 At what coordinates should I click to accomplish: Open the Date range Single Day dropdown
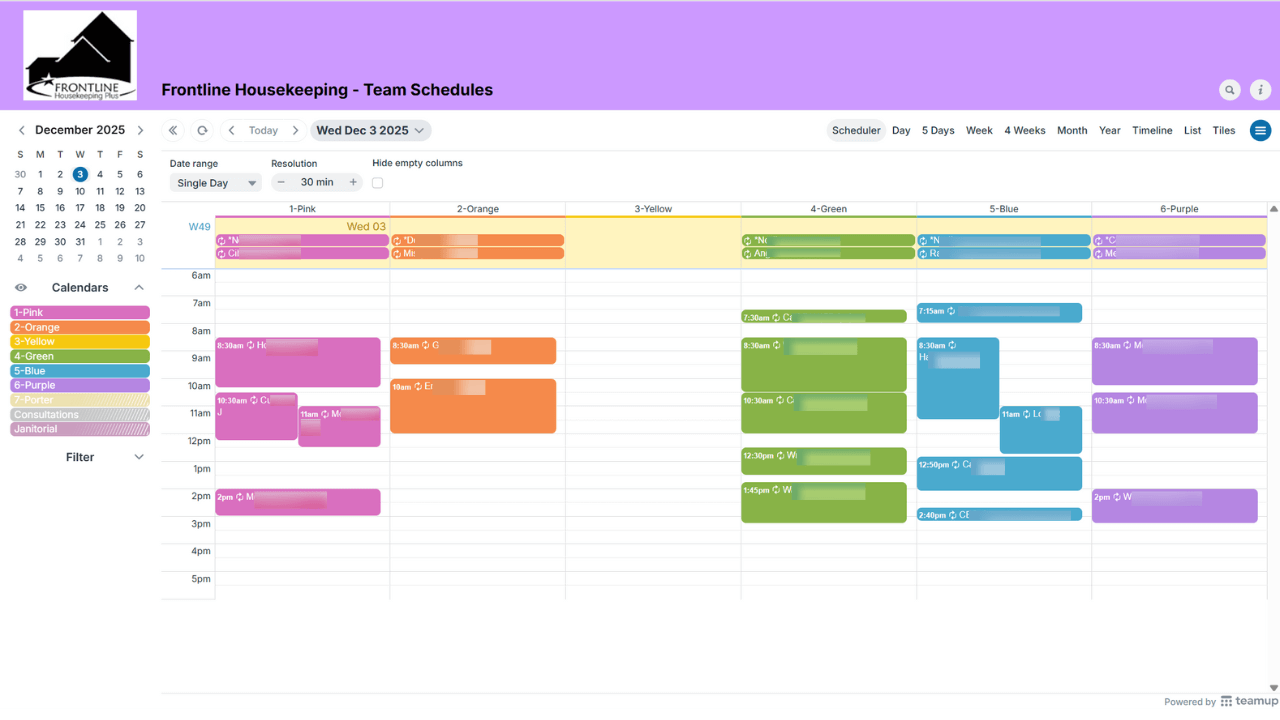coord(216,183)
